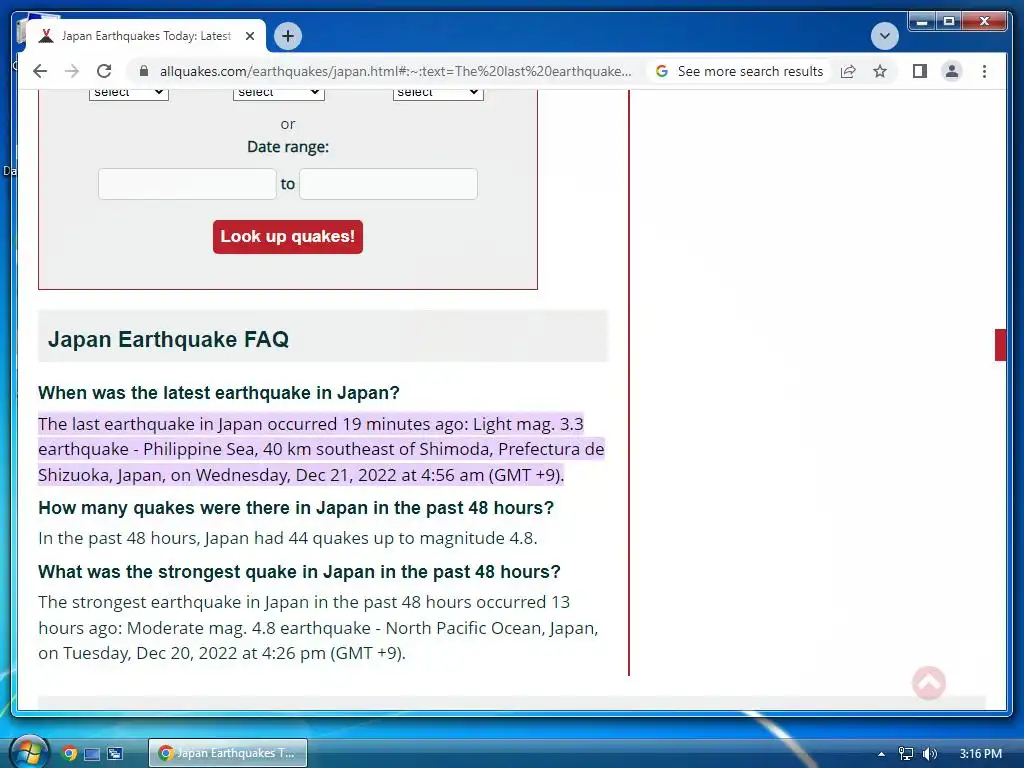Minimize the Chrome window
The height and width of the screenshot is (768, 1024).
(922, 22)
